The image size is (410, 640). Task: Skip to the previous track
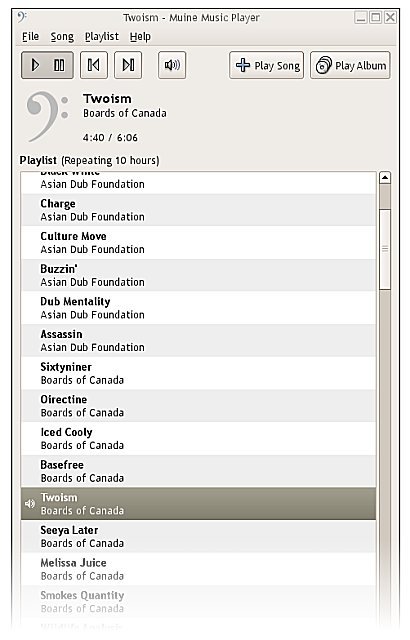[94, 65]
